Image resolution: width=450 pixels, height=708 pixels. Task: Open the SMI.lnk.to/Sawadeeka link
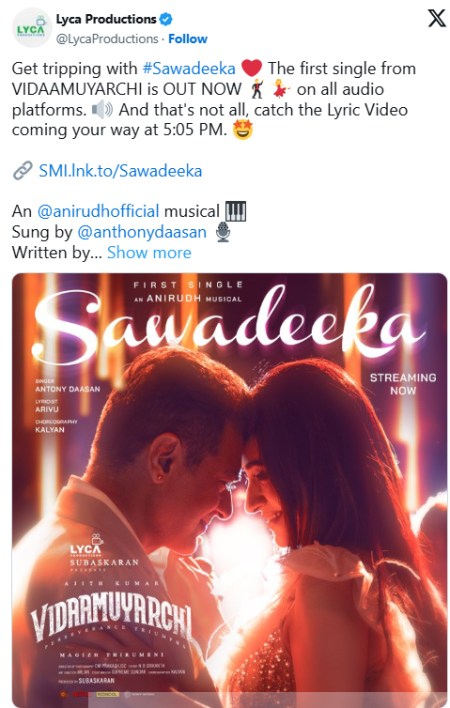[x=121, y=171]
